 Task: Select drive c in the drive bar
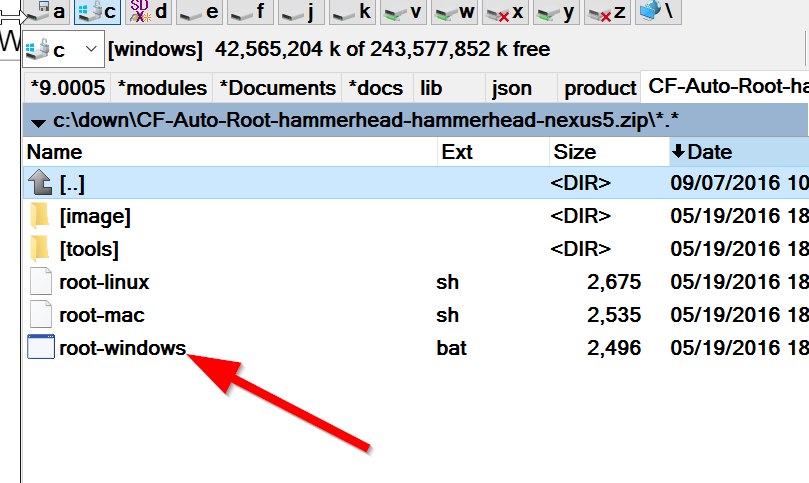coord(98,12)
